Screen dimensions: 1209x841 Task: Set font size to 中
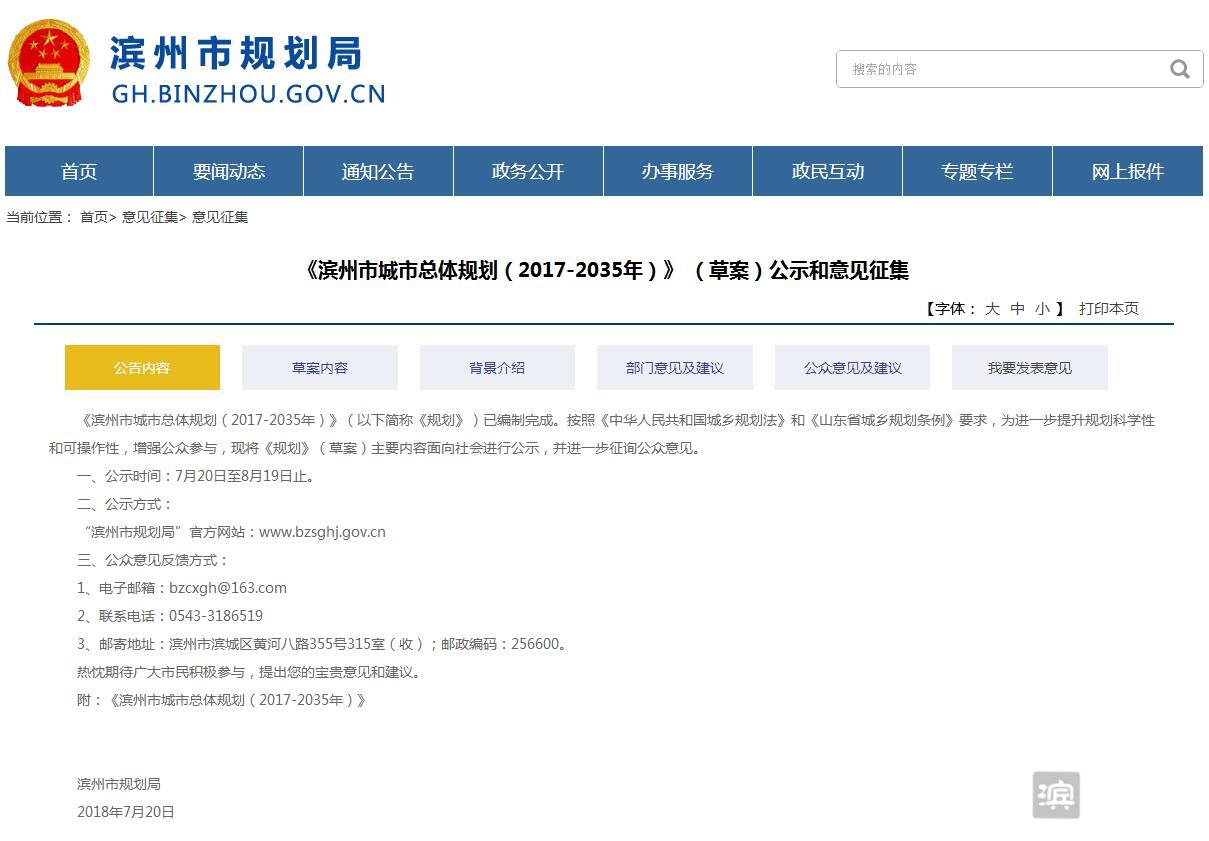point(1017,308)
